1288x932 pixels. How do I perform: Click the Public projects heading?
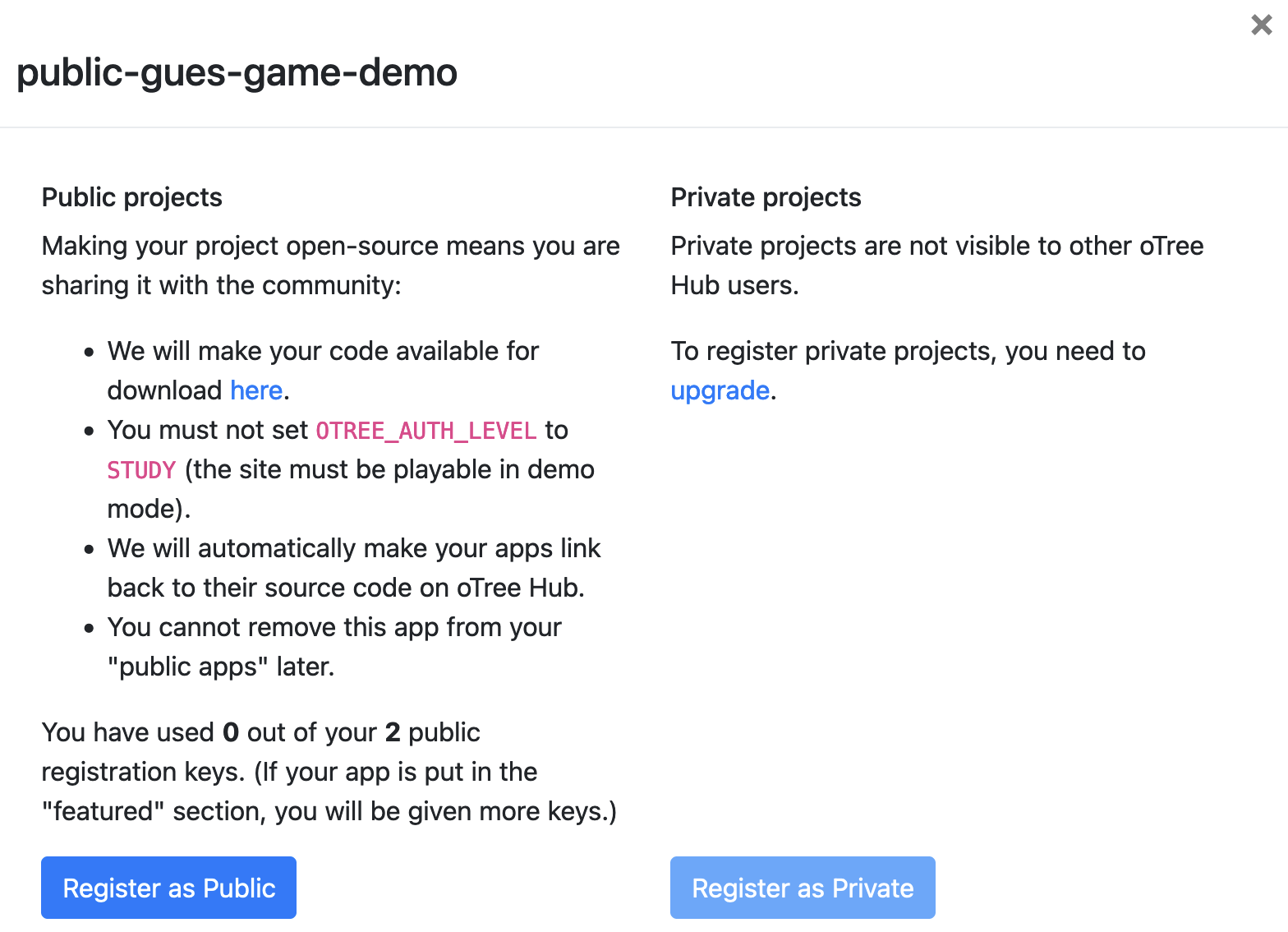click(131, 197)
